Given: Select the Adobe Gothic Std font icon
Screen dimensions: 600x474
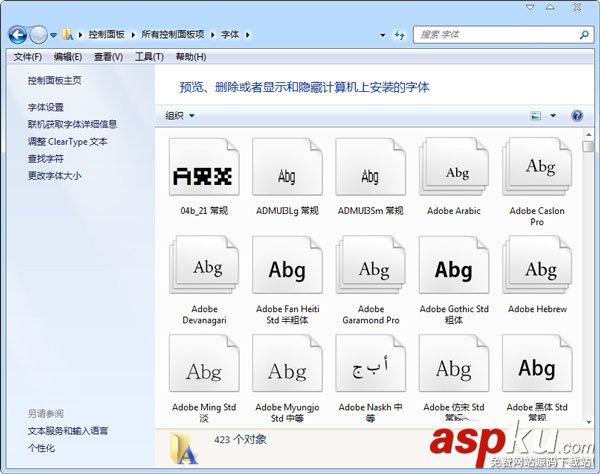Looking at the screenshot, I should (454, 265).
